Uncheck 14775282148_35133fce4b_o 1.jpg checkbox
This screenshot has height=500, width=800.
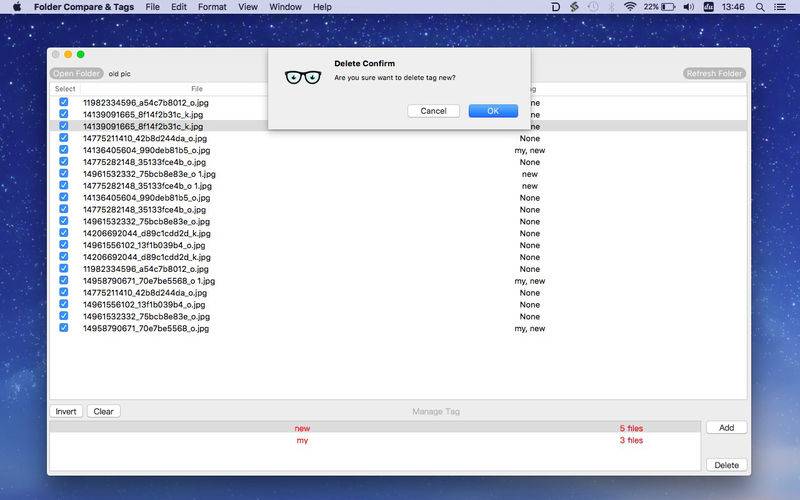pos(64,185)
